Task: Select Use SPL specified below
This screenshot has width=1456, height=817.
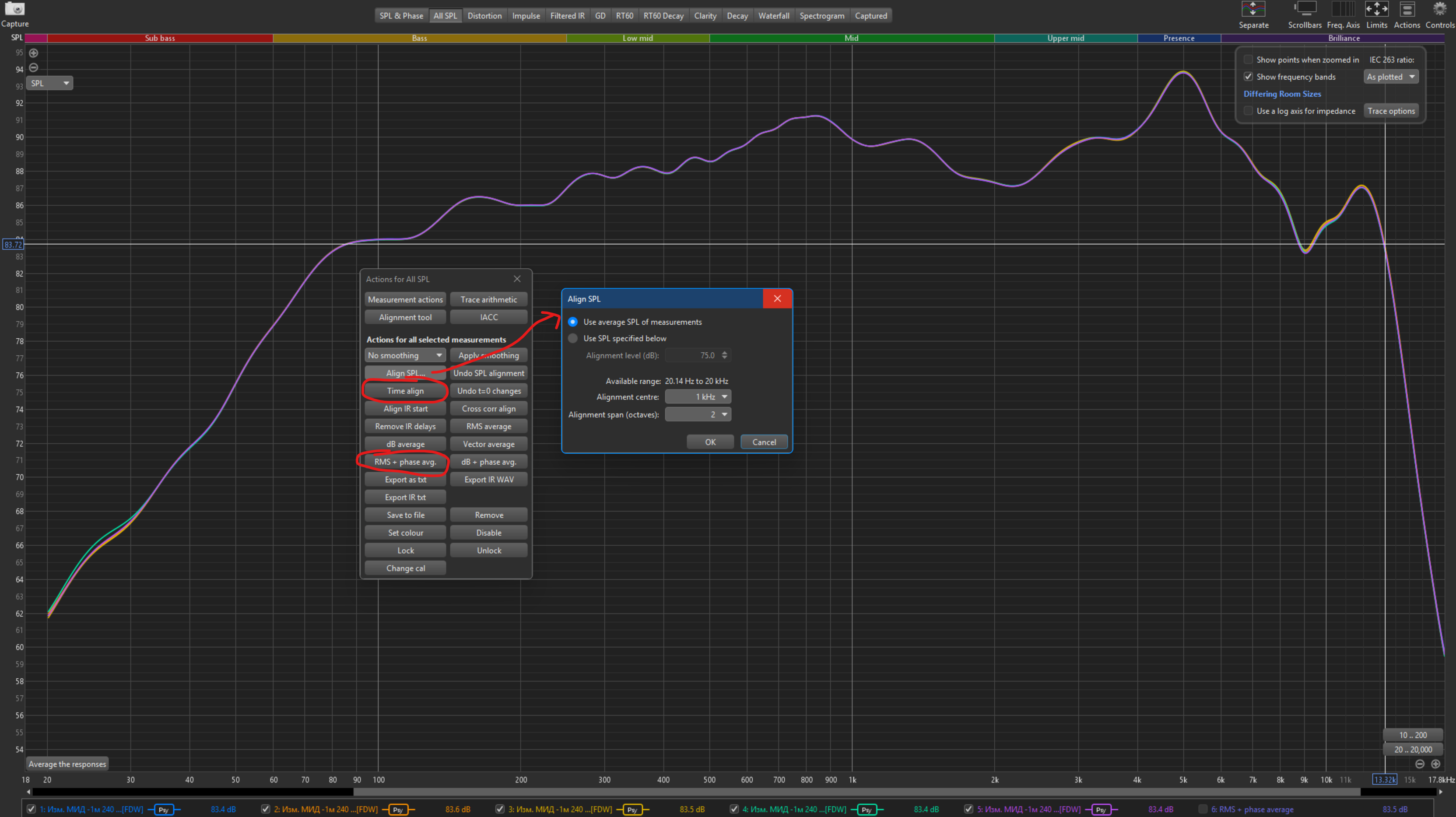Action: pos(573,338)
